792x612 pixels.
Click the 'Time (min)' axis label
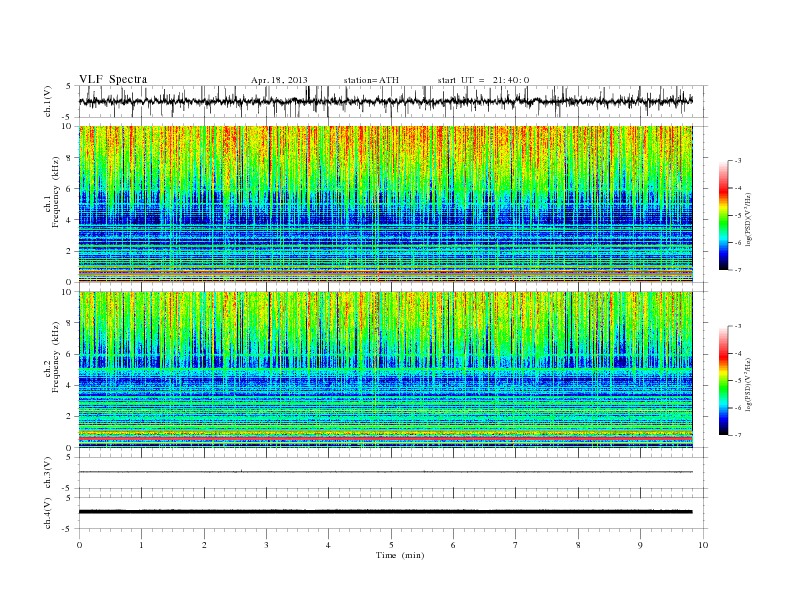(400, 555)
